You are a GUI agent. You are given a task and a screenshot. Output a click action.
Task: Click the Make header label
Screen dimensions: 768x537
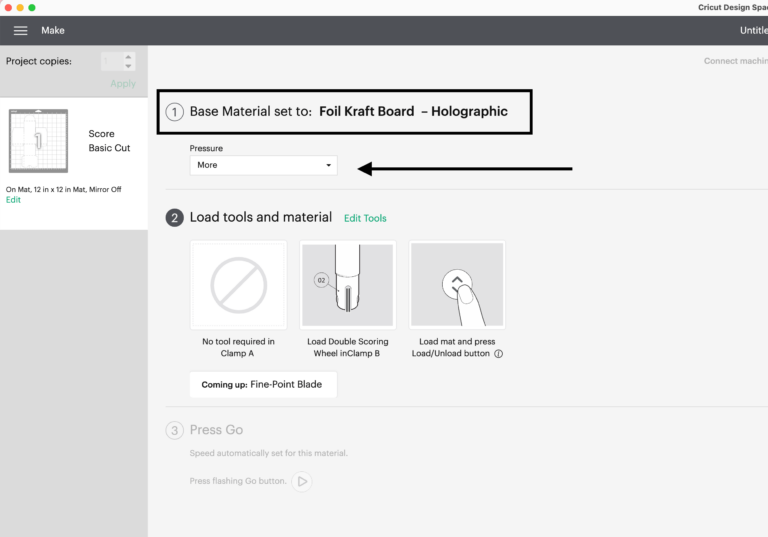(53, 31)
